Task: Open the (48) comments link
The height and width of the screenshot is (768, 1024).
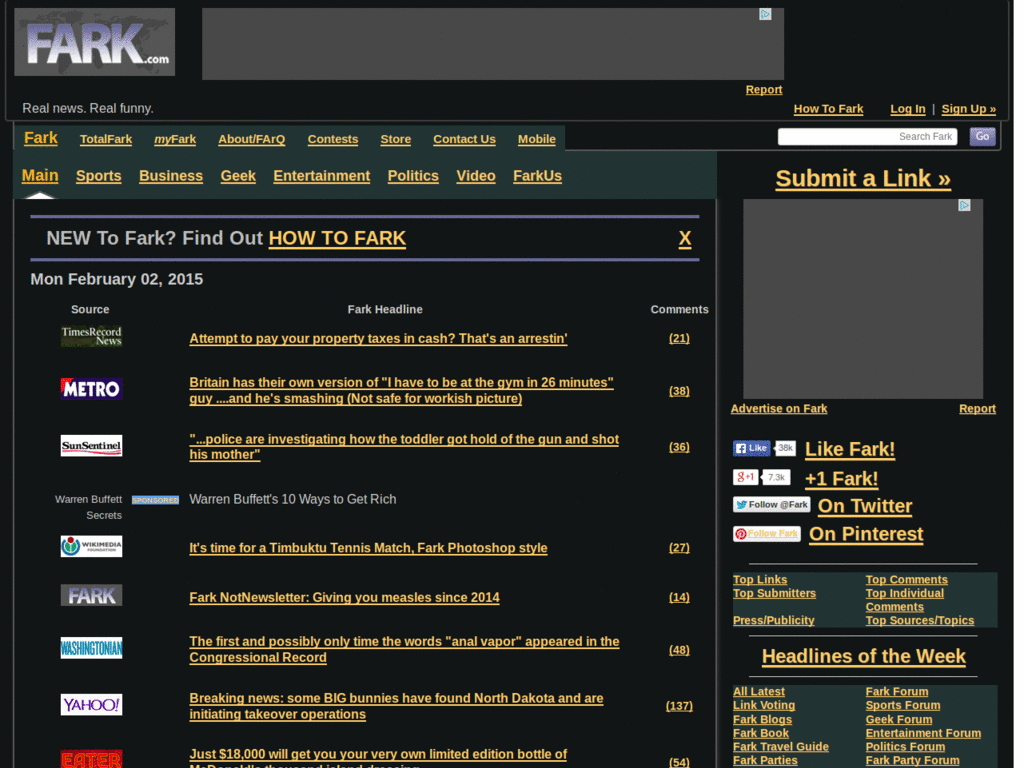Action: [x=679, y=650]
